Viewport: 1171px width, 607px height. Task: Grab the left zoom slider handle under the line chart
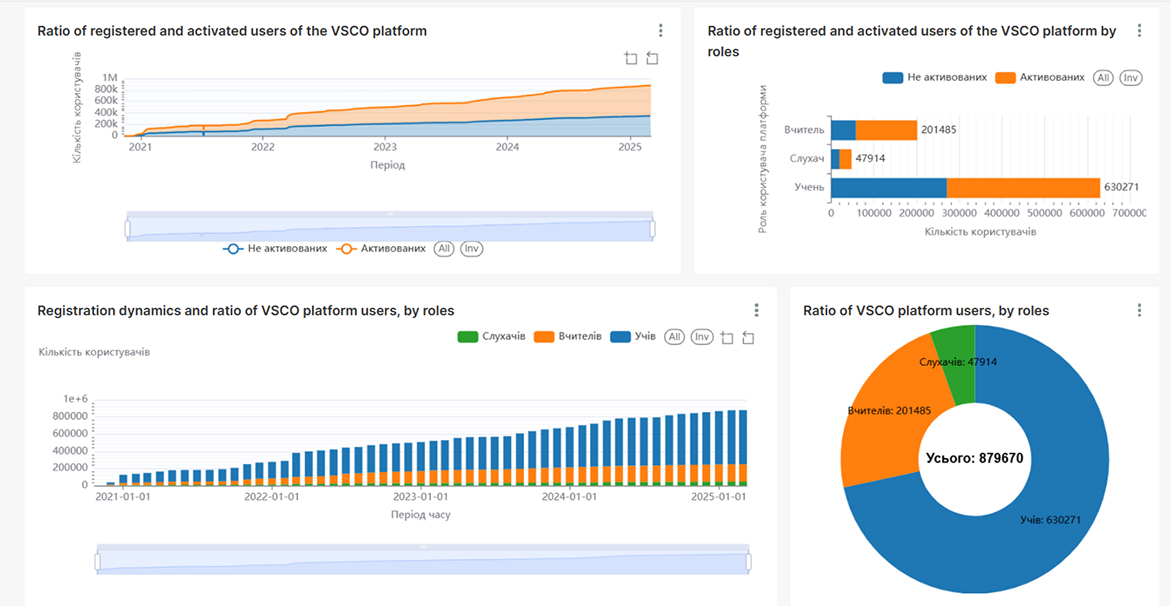[x=128, y=228]
